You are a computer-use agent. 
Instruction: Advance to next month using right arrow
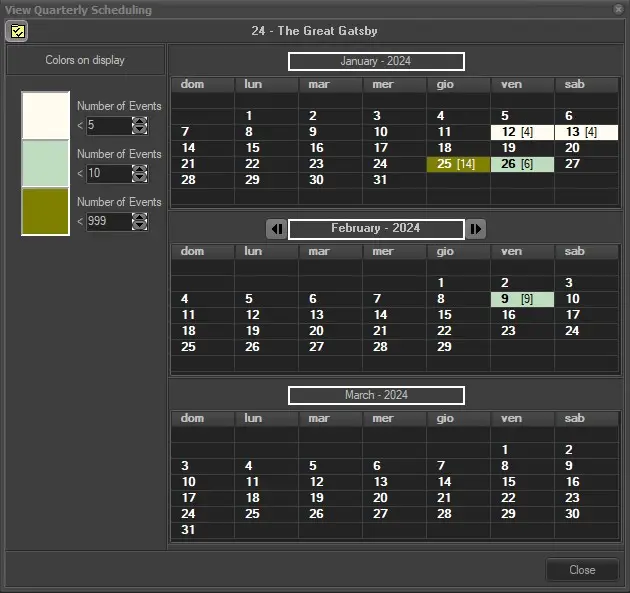[476, 229]
